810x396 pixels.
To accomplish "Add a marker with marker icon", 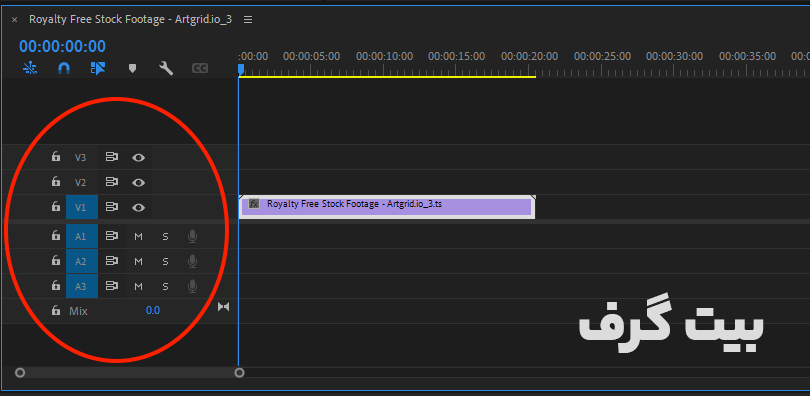I will tap(132, 68).
